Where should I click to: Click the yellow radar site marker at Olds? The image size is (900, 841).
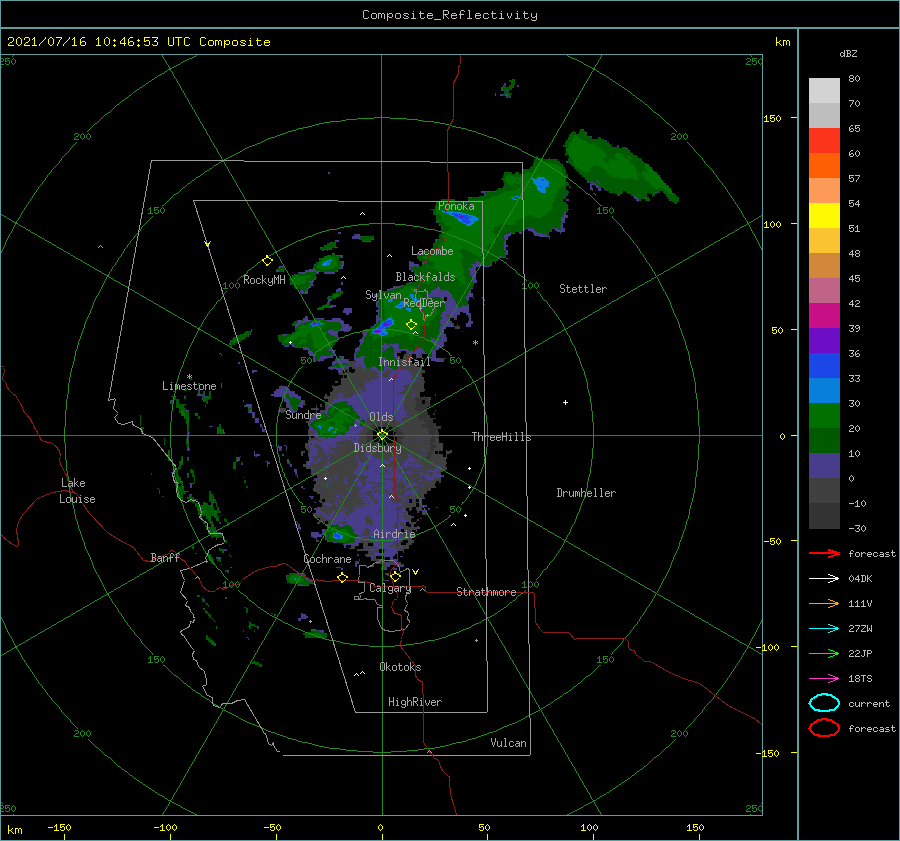tap(382, 435)
